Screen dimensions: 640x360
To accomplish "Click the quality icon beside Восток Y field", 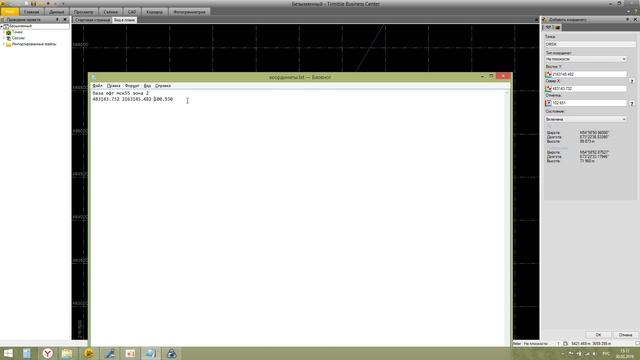I will tap(549, 74).
